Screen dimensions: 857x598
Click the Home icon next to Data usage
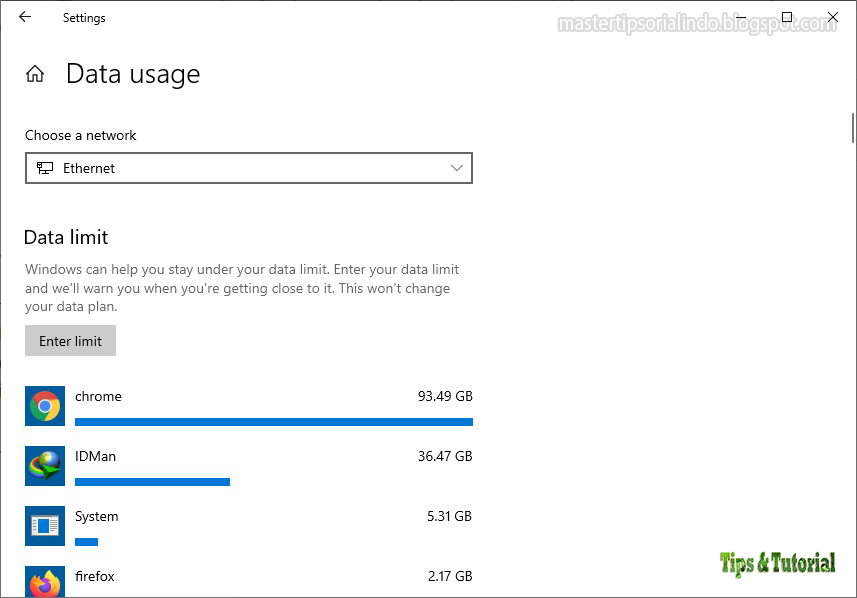click(35, 72)
